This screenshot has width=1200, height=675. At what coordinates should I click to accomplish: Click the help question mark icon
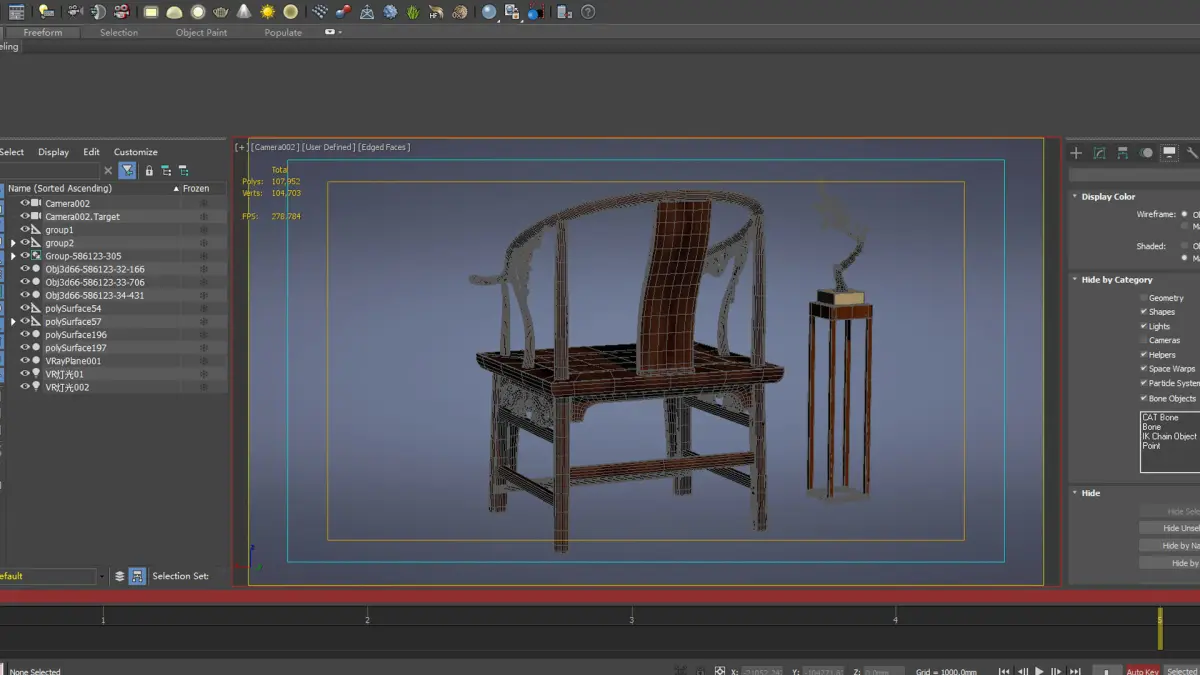[588, 12]
